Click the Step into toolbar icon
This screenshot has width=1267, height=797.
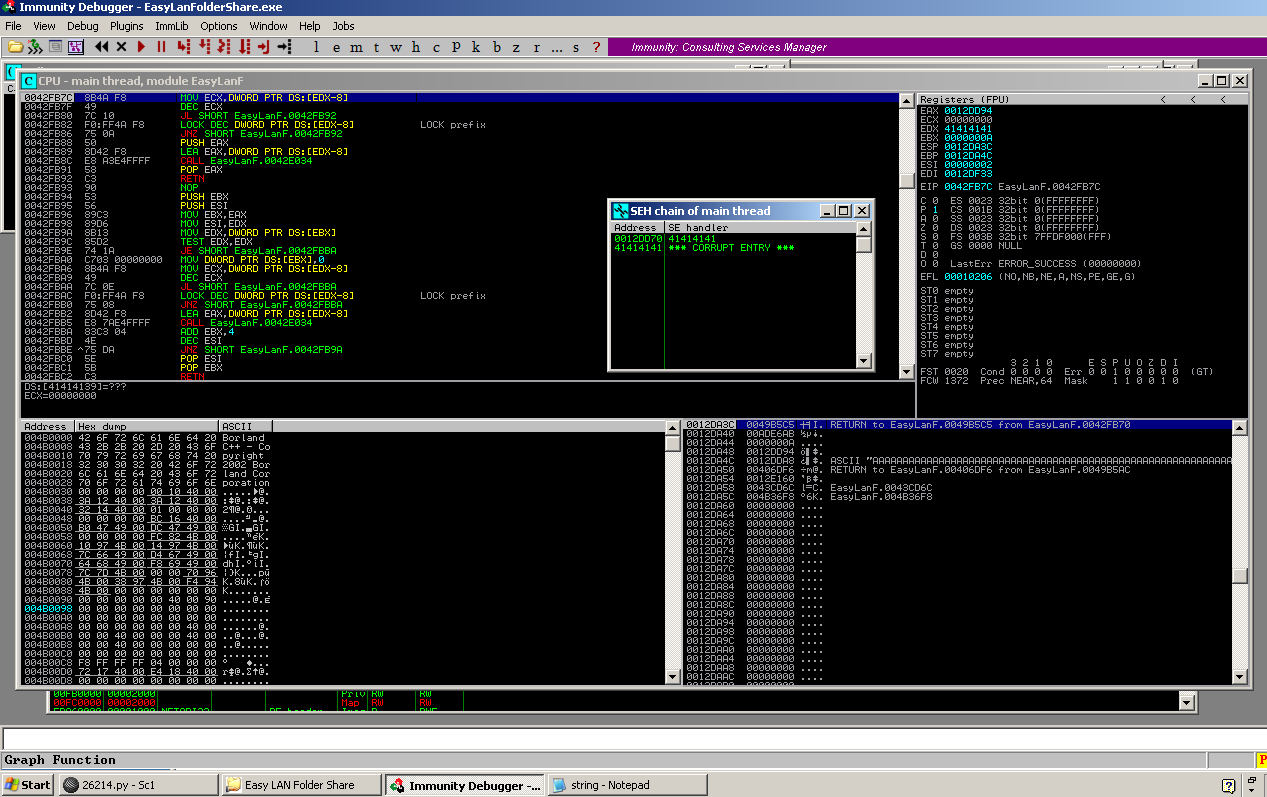[x=183, y=47]
